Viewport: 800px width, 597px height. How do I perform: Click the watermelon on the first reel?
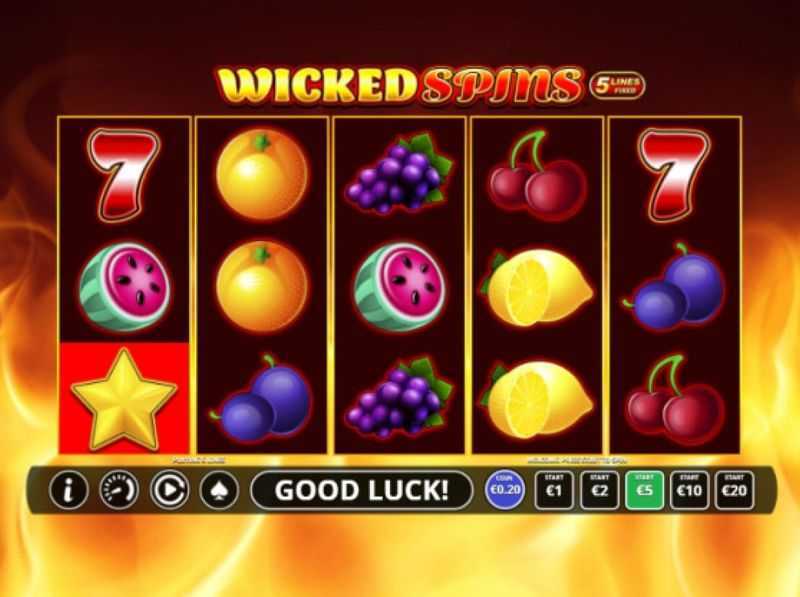[x=124, y=287]
